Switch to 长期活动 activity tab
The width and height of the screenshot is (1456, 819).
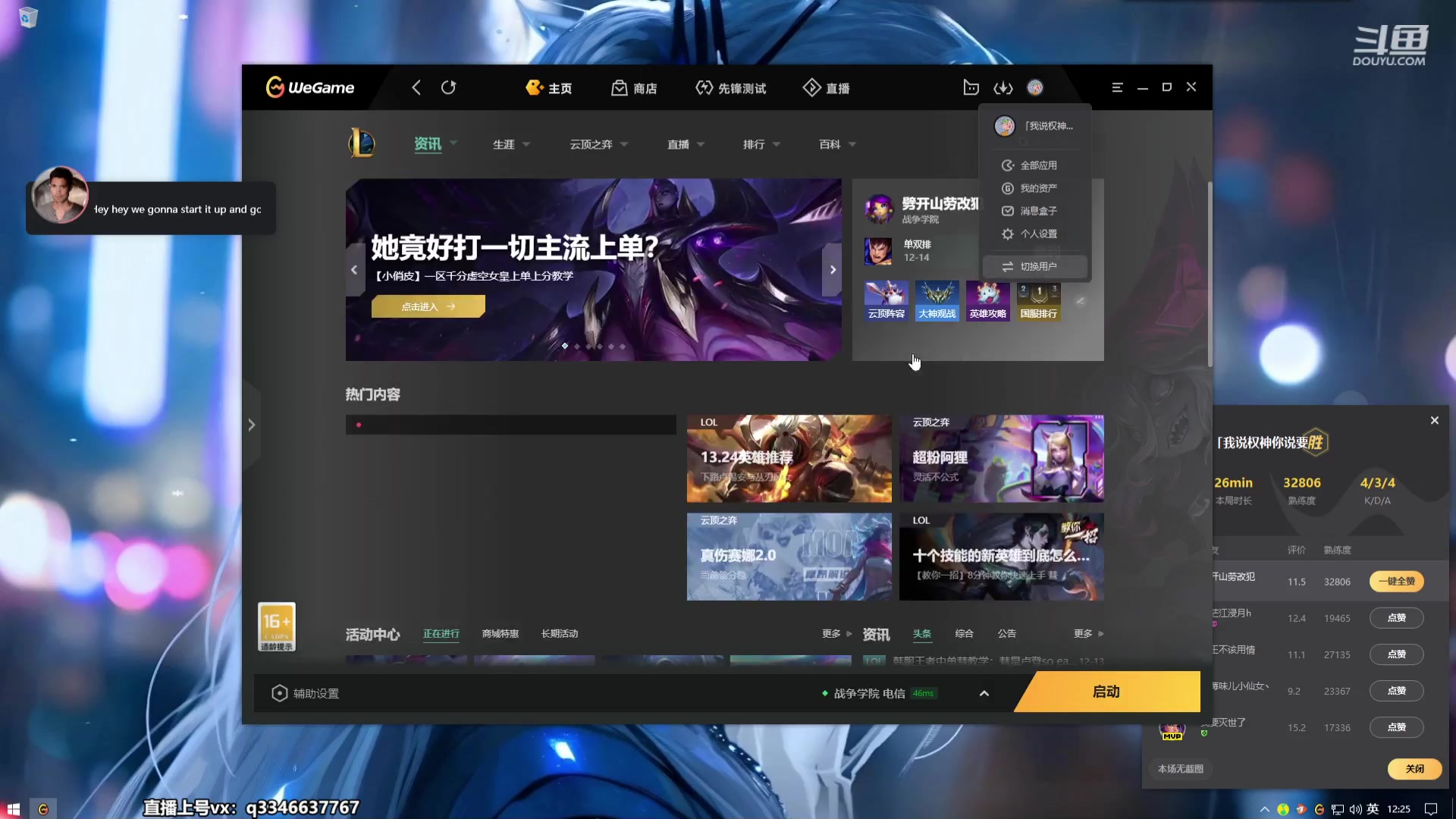point(560,634)
